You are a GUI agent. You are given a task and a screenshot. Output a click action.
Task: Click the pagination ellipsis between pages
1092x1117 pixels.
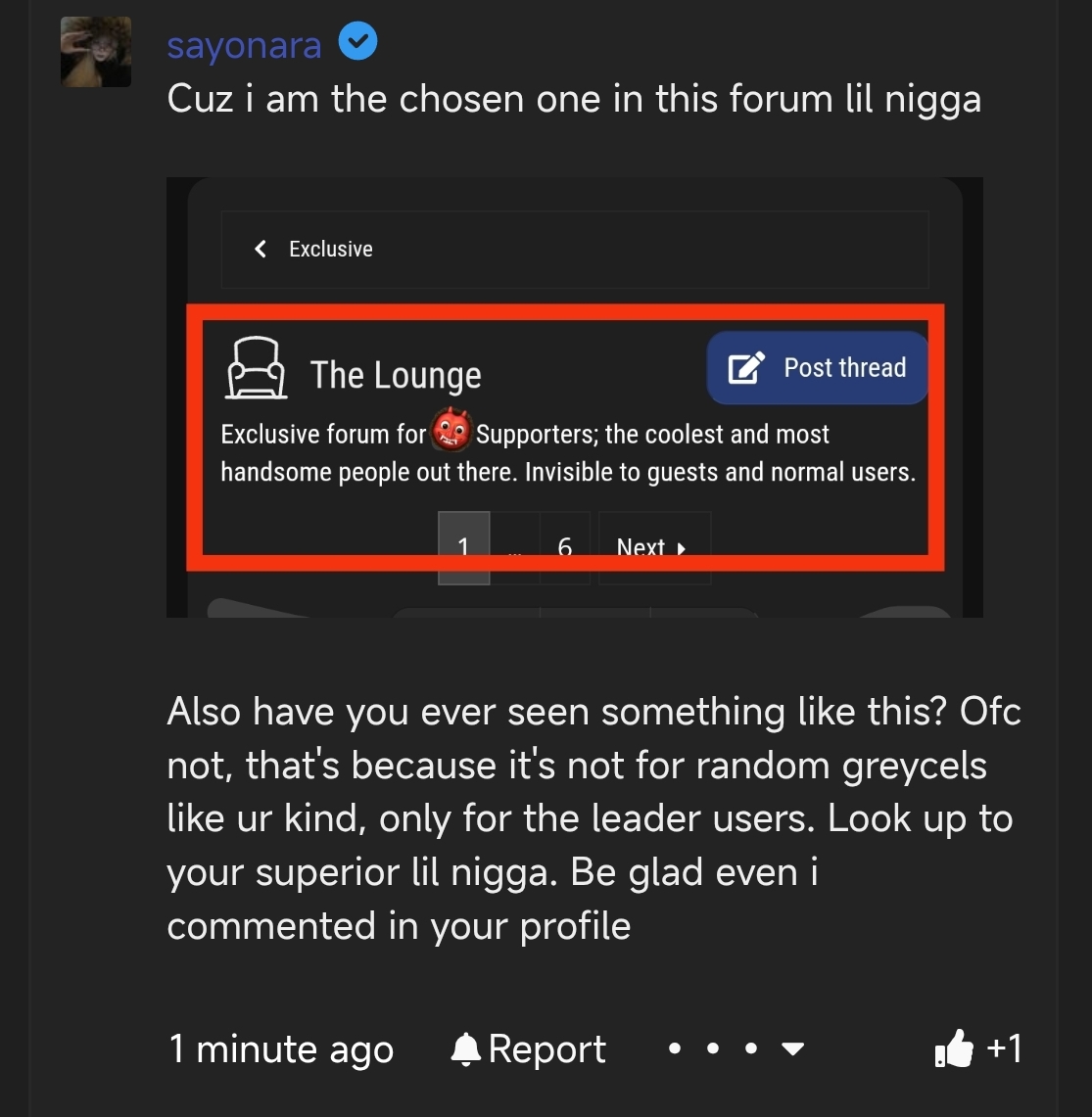514,548
